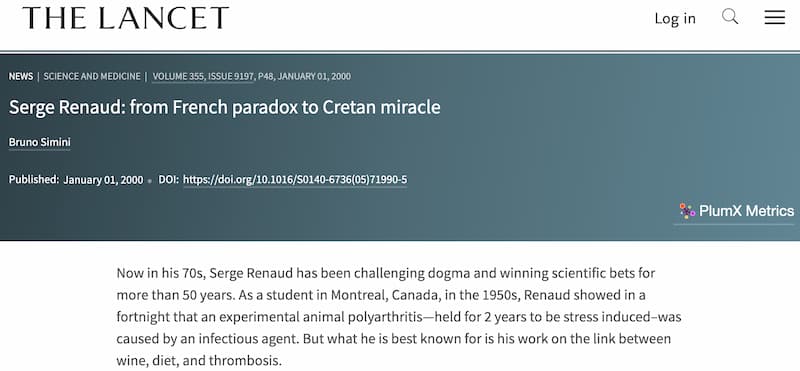Click the "Published:" label
Viewport: 800px width, 371px height.
tap(34, 180)
